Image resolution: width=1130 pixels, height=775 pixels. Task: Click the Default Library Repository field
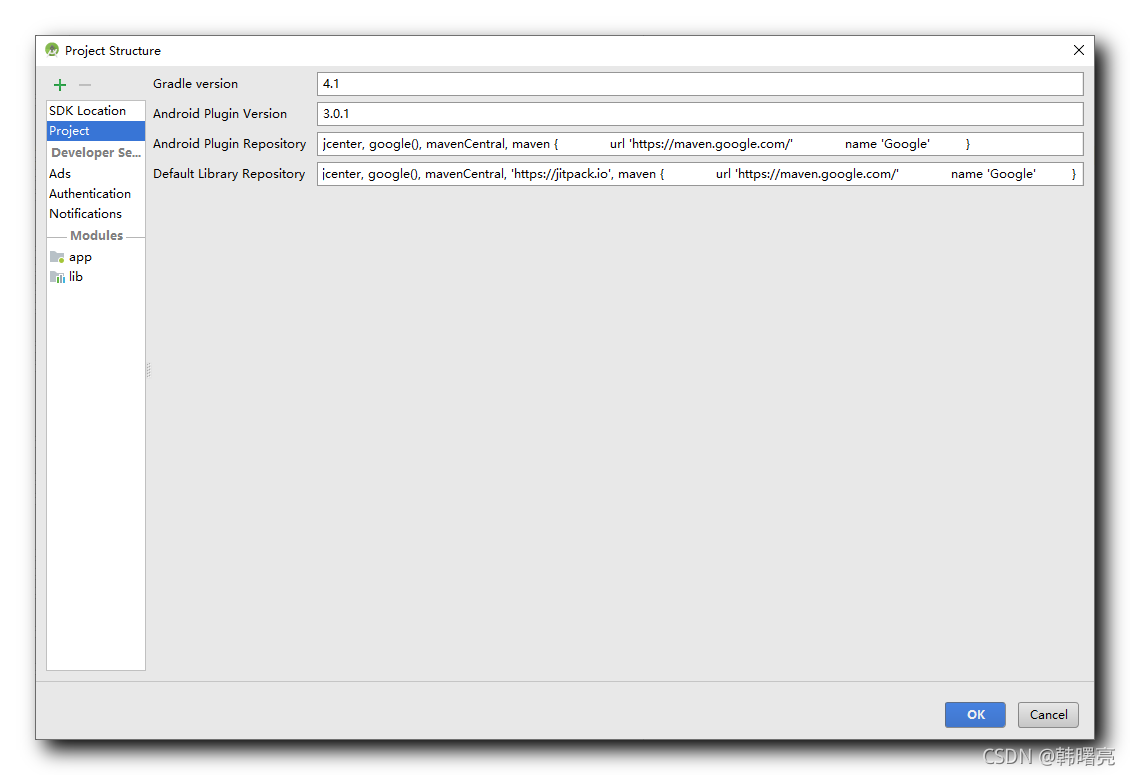click(700, 174)
